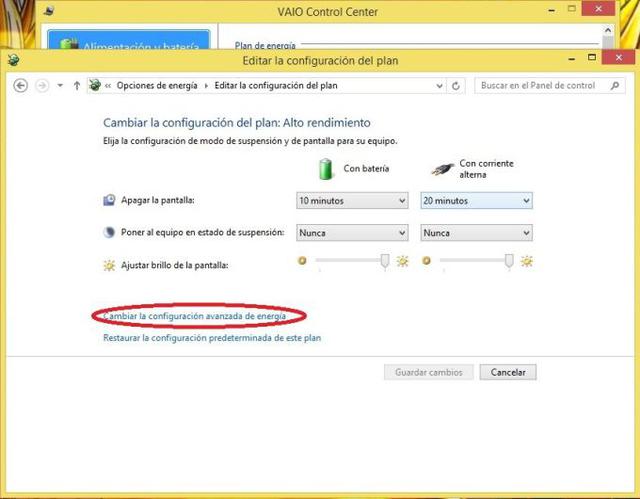The image size is (640, 499).
Task: Click the green battery icon
Action: 326,169
